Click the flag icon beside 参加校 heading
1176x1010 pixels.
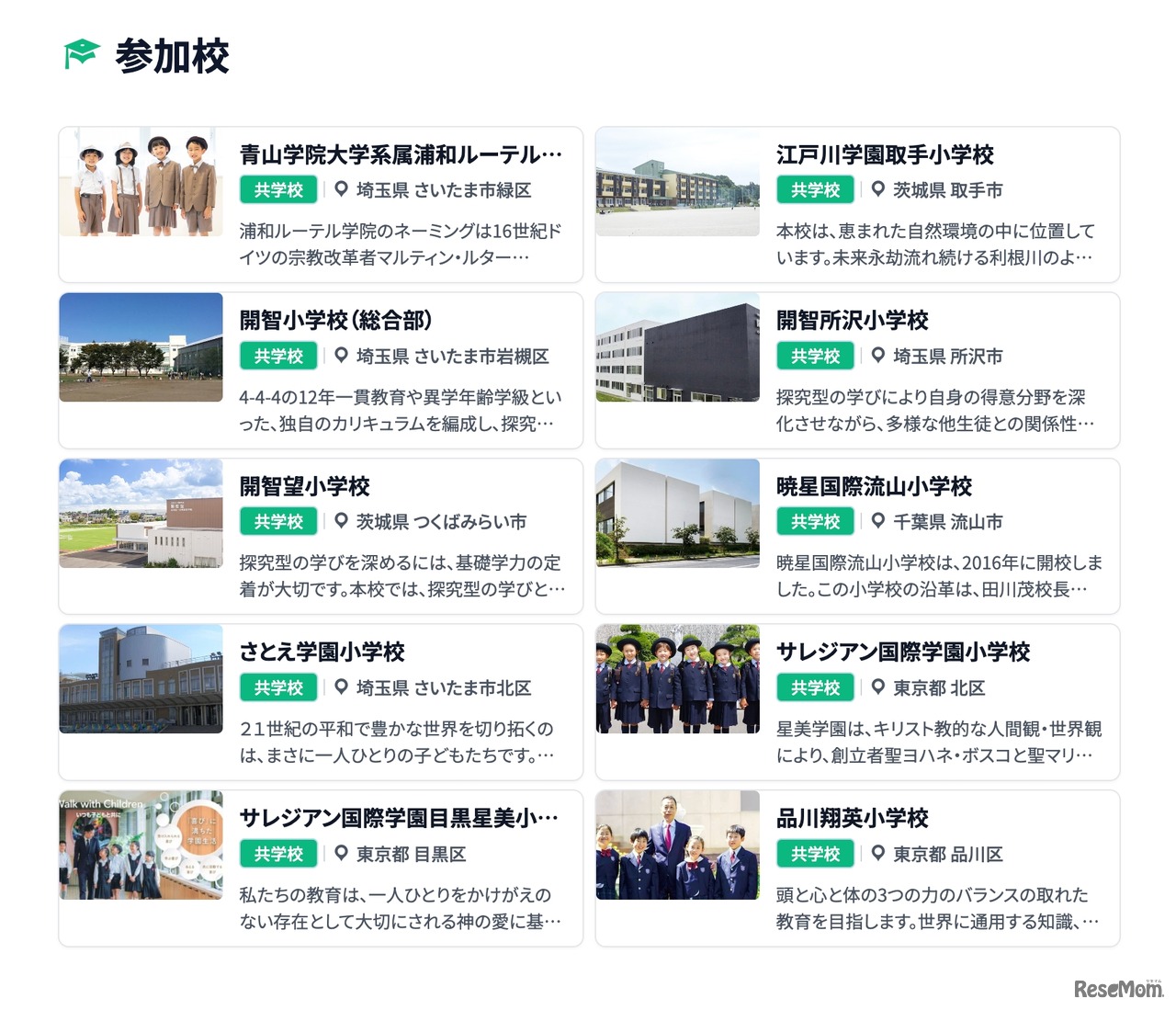(82, 55)
